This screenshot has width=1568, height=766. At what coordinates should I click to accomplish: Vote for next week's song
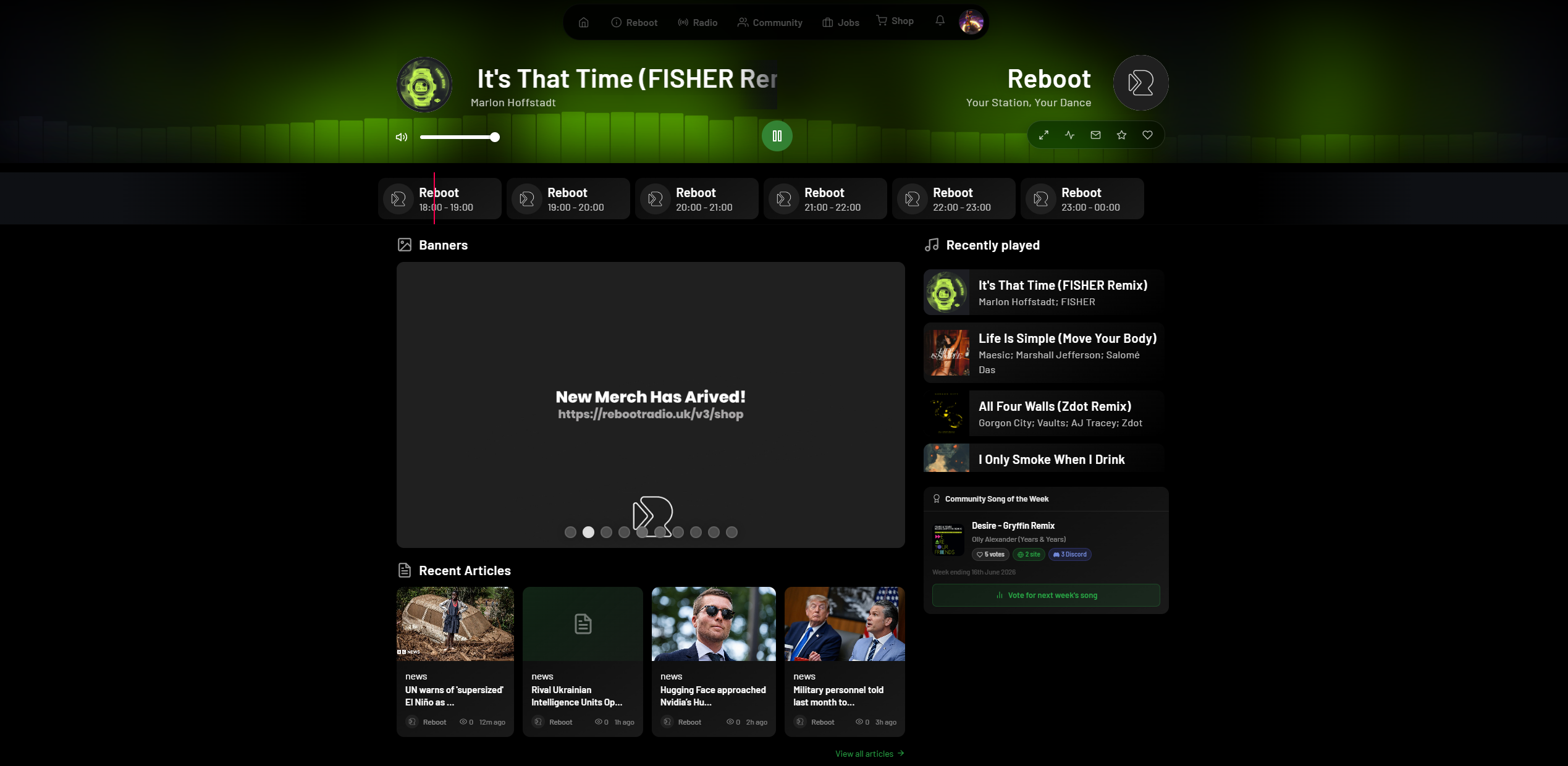pos(1046,595)
